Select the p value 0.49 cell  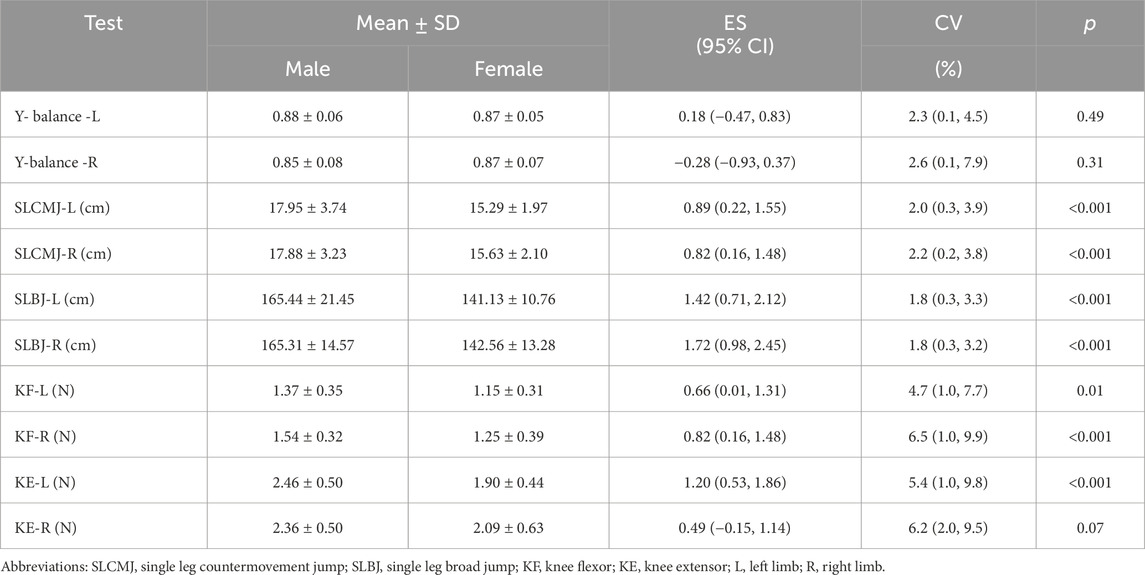pos(1093,118)
